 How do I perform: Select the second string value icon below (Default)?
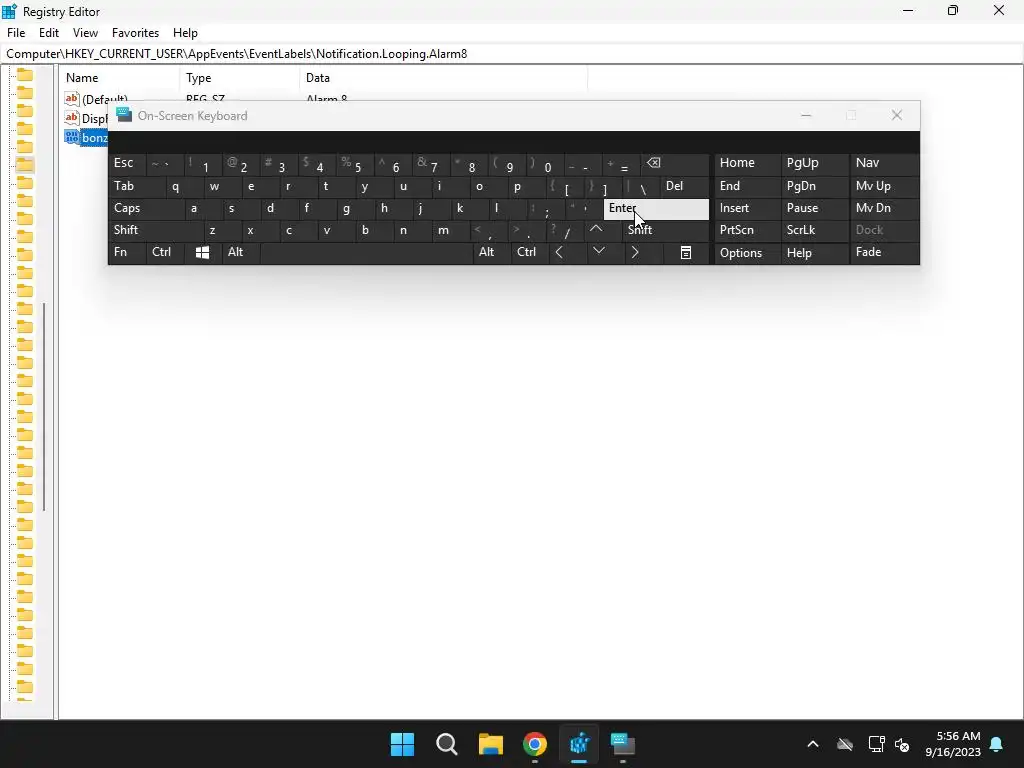(x=72, y=118)
